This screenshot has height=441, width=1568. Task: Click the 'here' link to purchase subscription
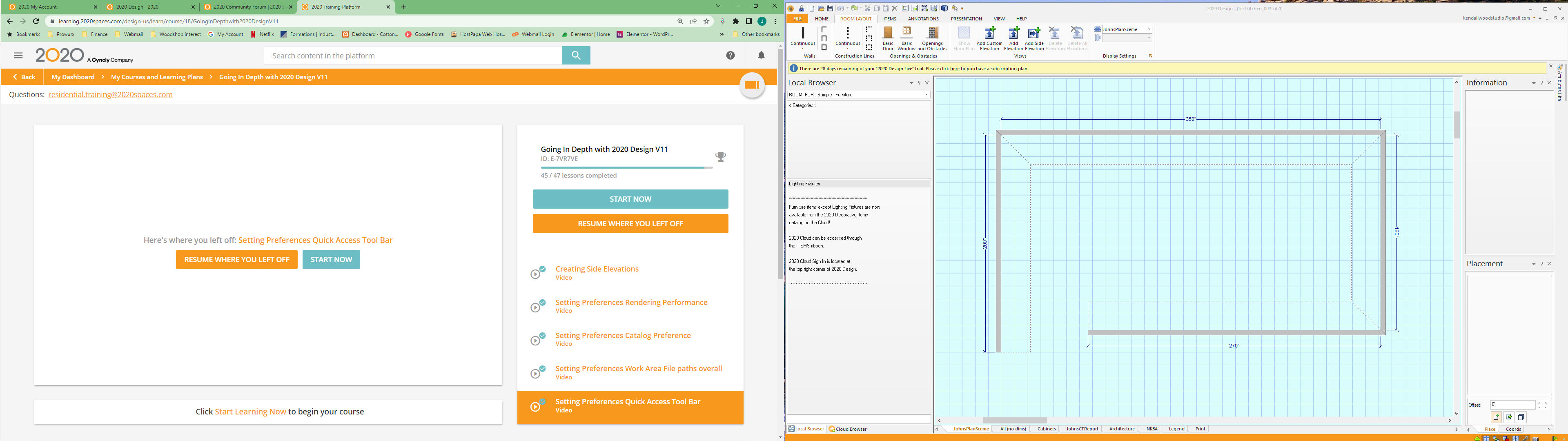[954, 69]
